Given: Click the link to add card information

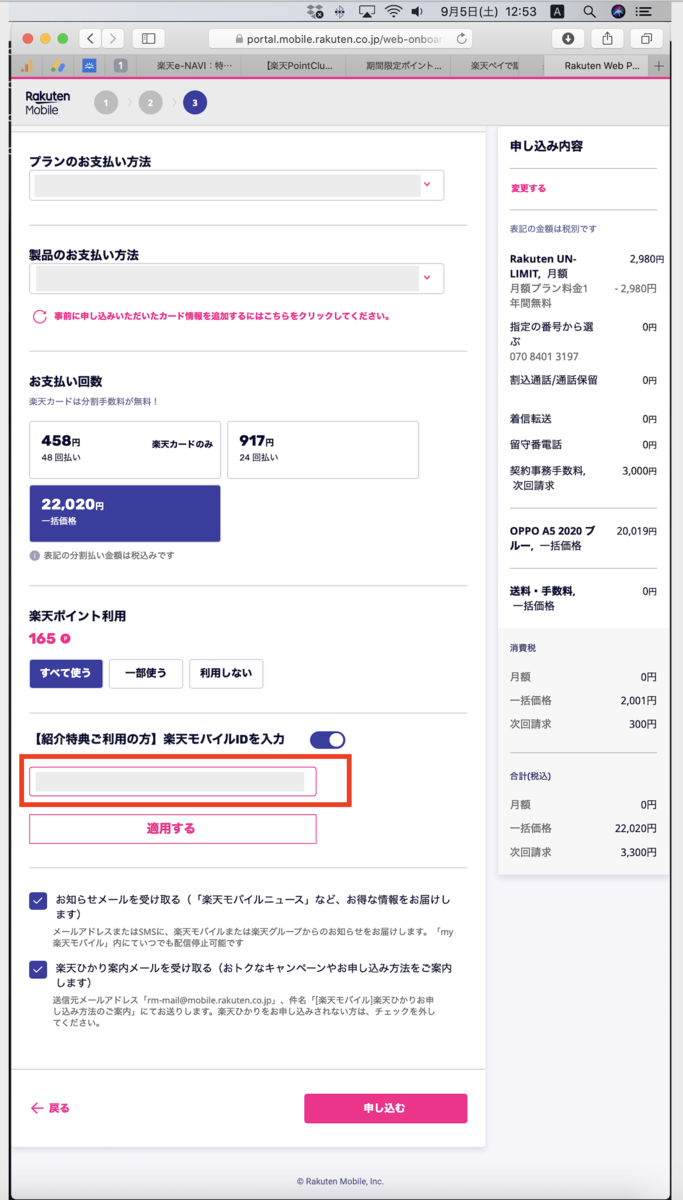Looking at the screenshot, I should pyautogui.click(x=222, y=316).
